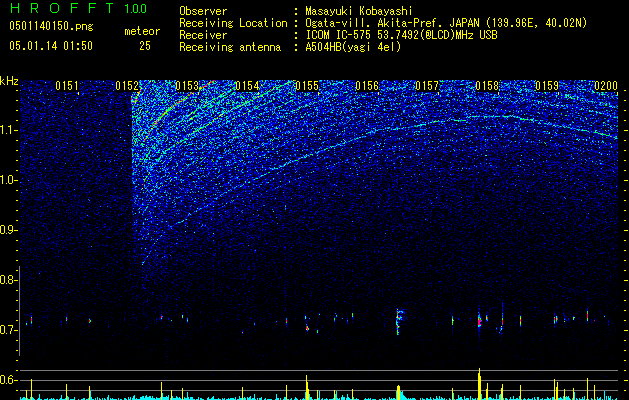Select antenna value A504HB(yagi 4el)
This screenshot has height=400, width=629.
click(x=353, y=47)
